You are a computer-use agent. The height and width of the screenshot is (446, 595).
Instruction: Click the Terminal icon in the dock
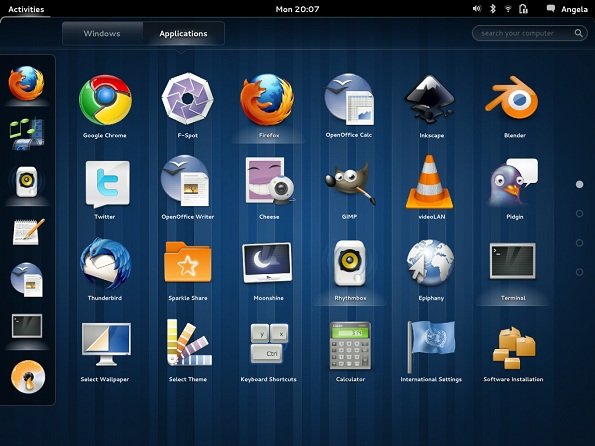tap(27, 326)
